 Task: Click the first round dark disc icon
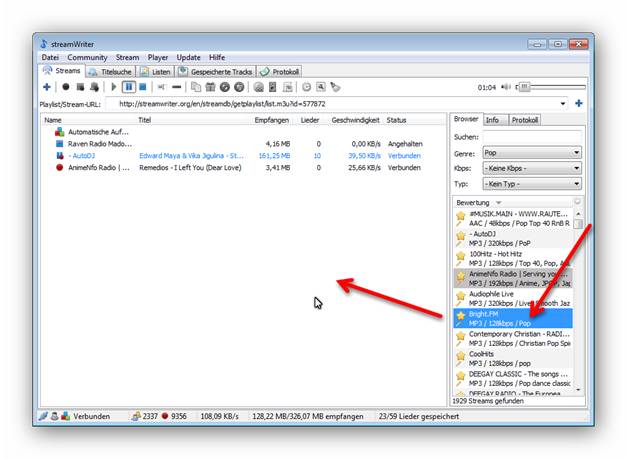point(225,87)
